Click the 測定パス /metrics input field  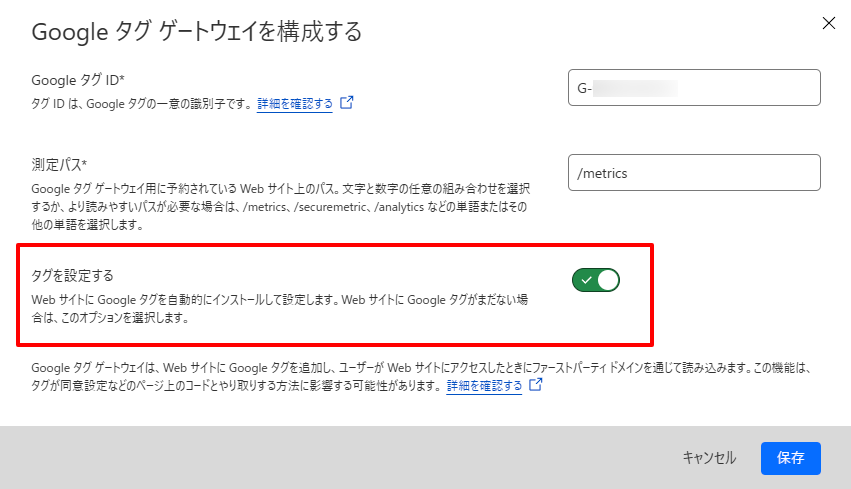[x=694, y=173]
